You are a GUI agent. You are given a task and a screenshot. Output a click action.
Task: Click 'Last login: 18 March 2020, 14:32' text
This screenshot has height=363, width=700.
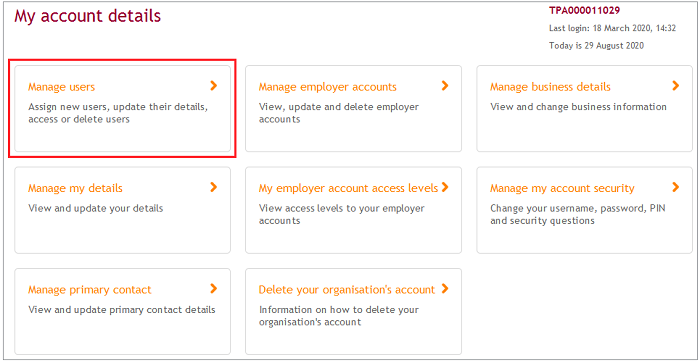612,28
